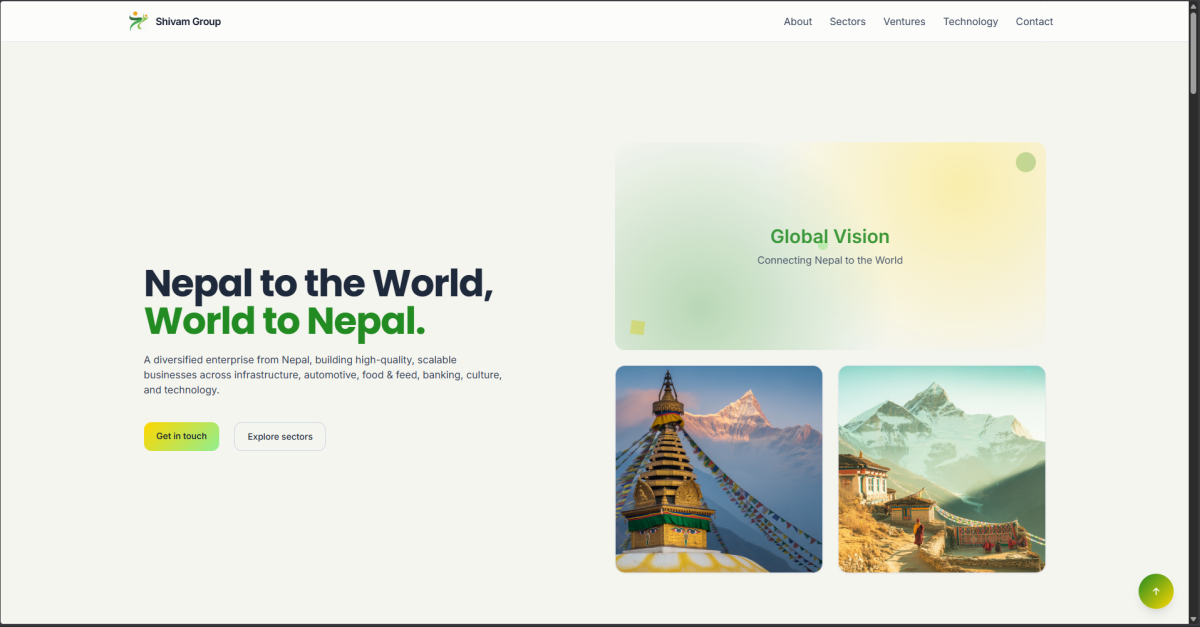Go to the Sectors nav item
1200x627 pixels.
click(847, 22)
